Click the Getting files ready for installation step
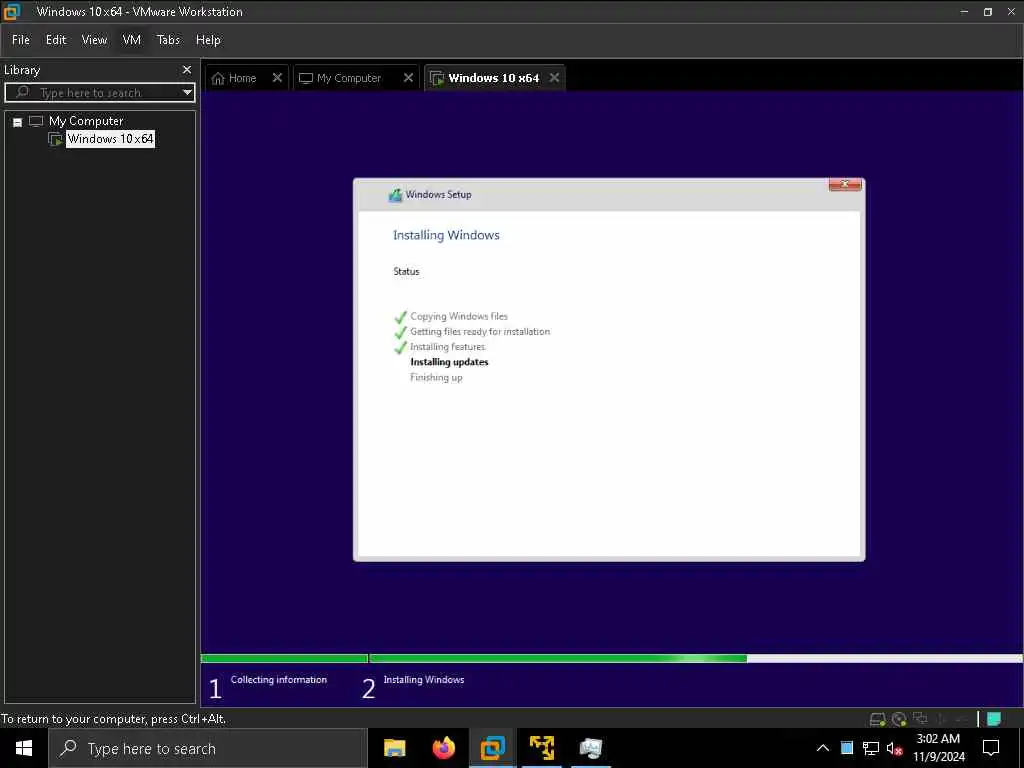 pyautogui.click(x=480, y=332)
